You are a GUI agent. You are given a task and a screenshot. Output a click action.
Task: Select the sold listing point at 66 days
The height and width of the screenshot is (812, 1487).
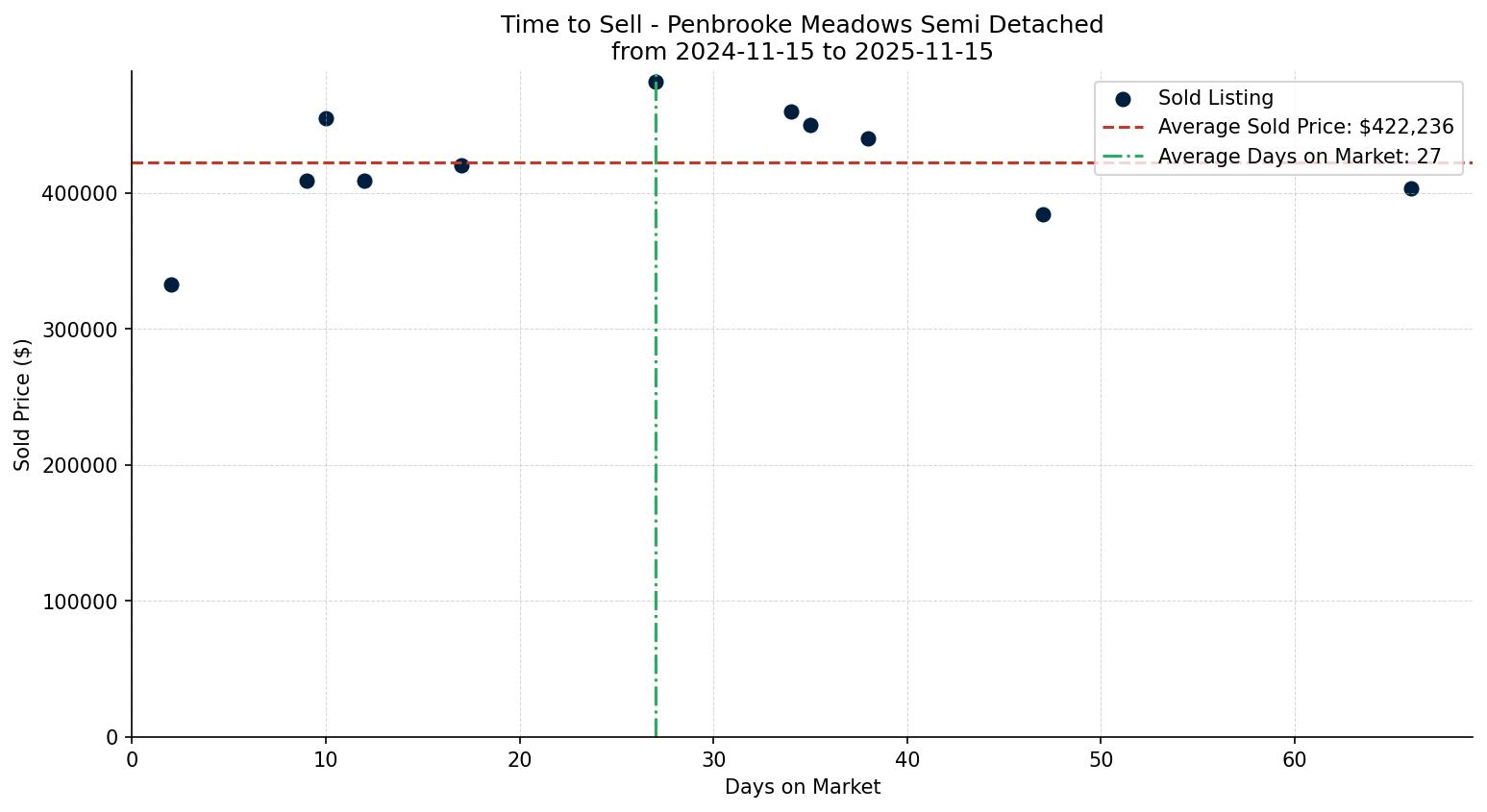click(x=1411, y=188)
